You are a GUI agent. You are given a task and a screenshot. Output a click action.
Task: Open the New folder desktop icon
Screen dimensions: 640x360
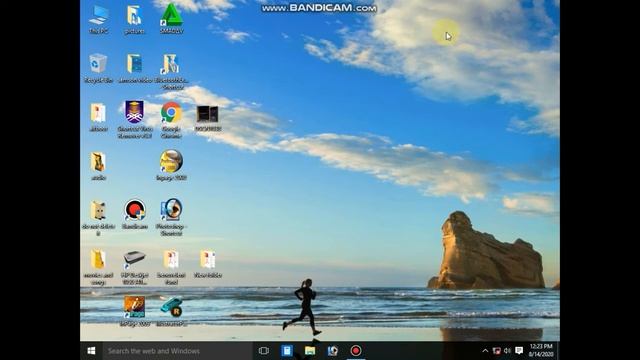point(208,264)
